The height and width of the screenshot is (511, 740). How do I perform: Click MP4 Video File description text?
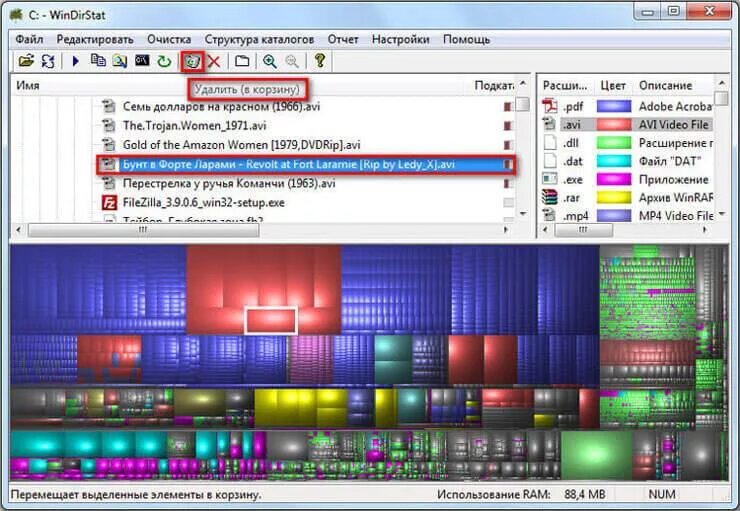(676, 216)
